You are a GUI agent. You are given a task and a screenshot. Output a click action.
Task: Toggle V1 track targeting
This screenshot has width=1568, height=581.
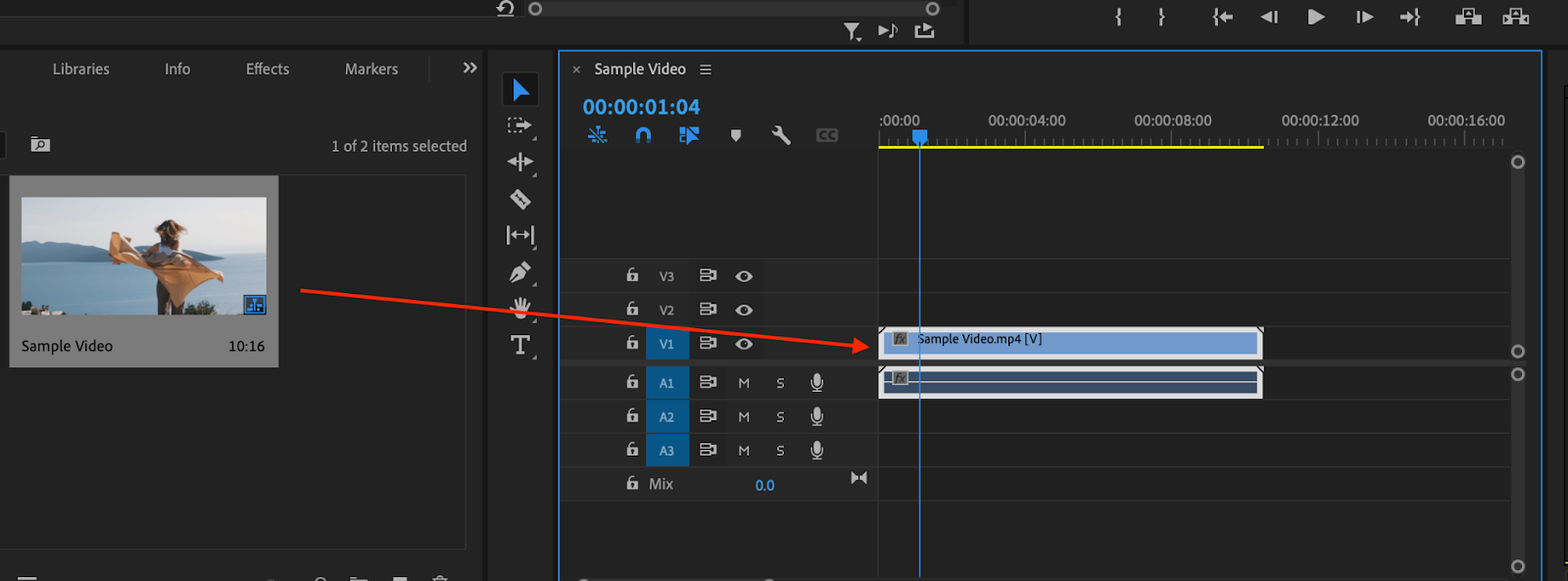[666, 344]
